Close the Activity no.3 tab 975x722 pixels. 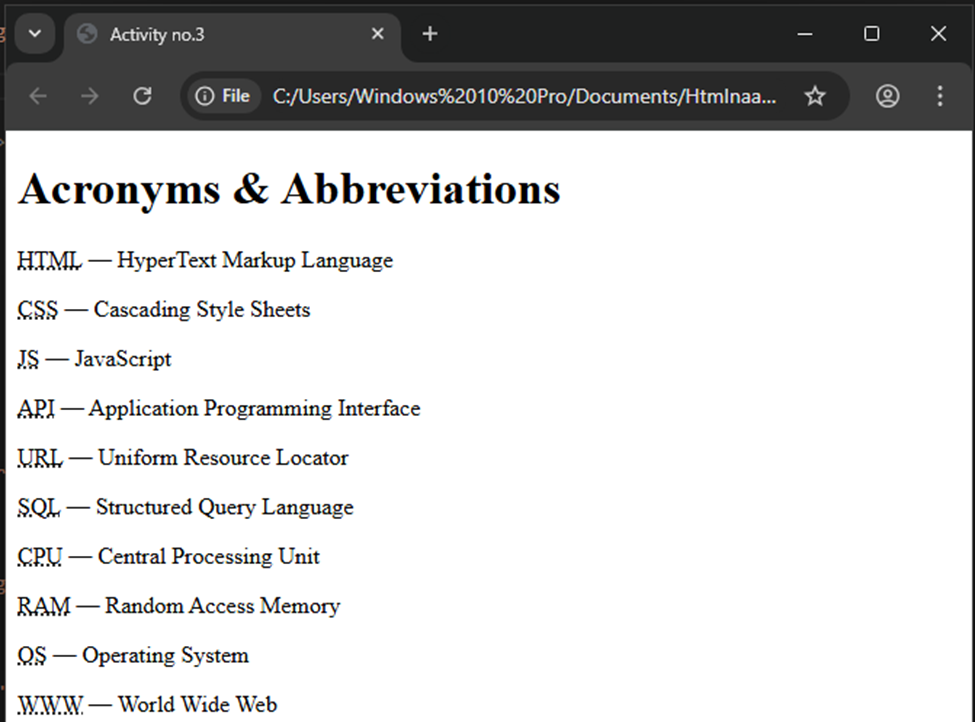click(378, 34)
